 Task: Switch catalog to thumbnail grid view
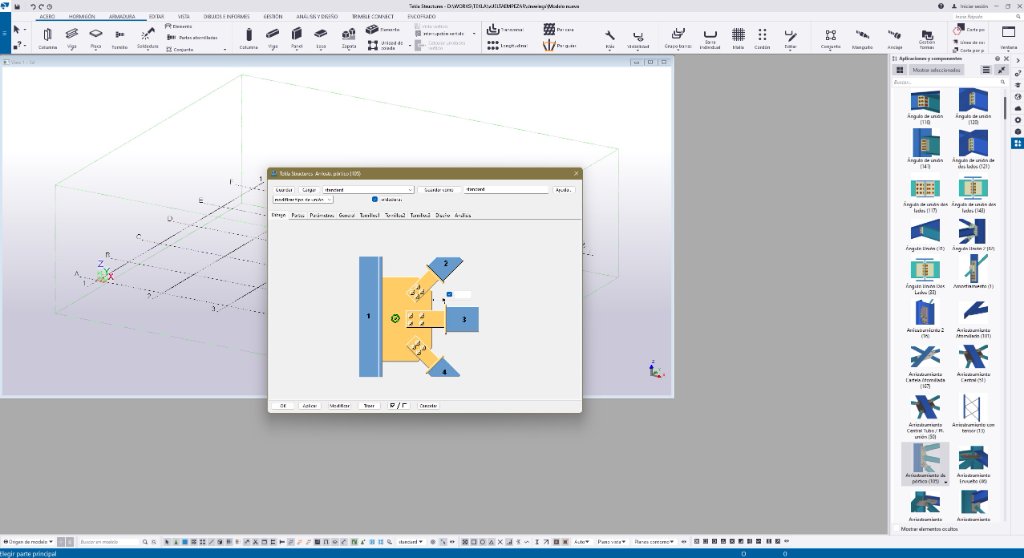(899, 70)
